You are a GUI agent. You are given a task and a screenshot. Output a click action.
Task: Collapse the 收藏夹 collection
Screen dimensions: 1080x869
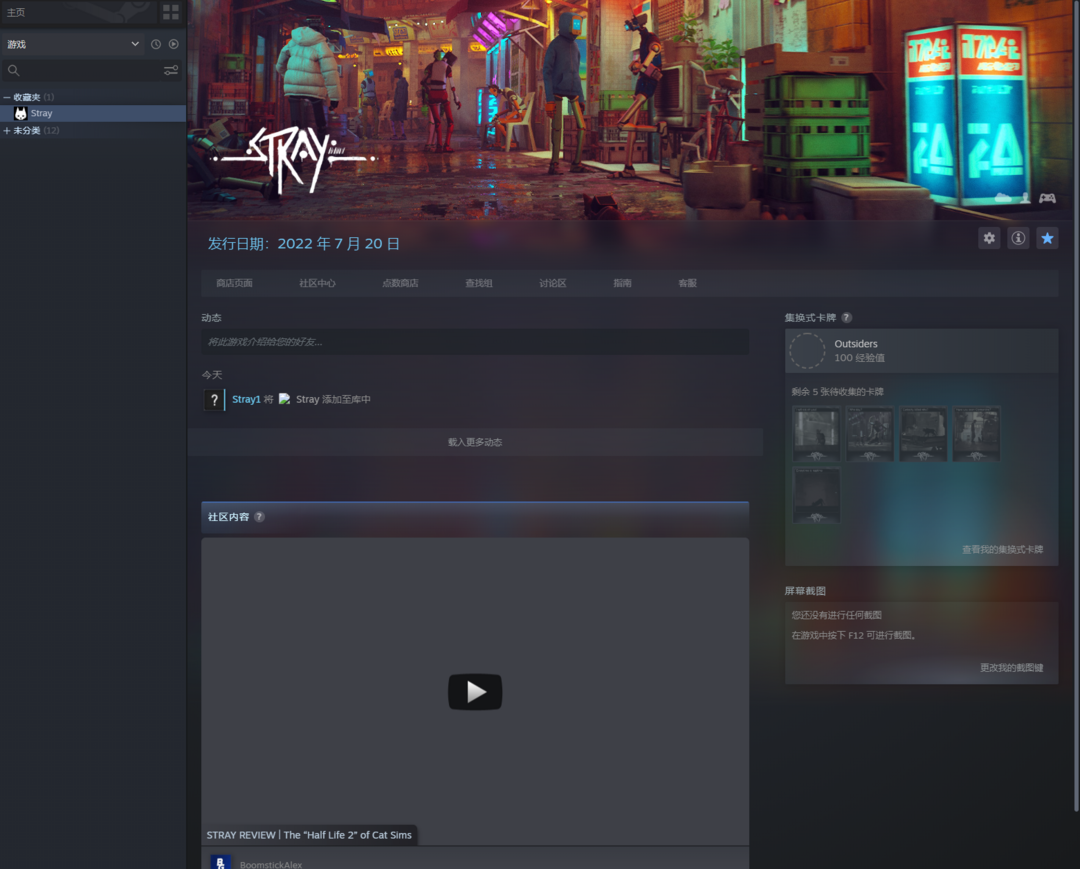7,97
